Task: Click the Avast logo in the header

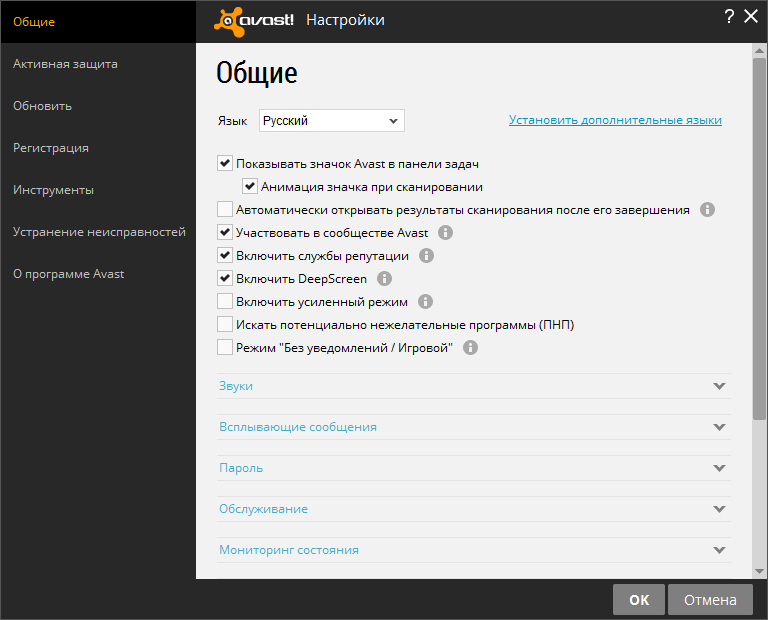Action: coord(254,21)
